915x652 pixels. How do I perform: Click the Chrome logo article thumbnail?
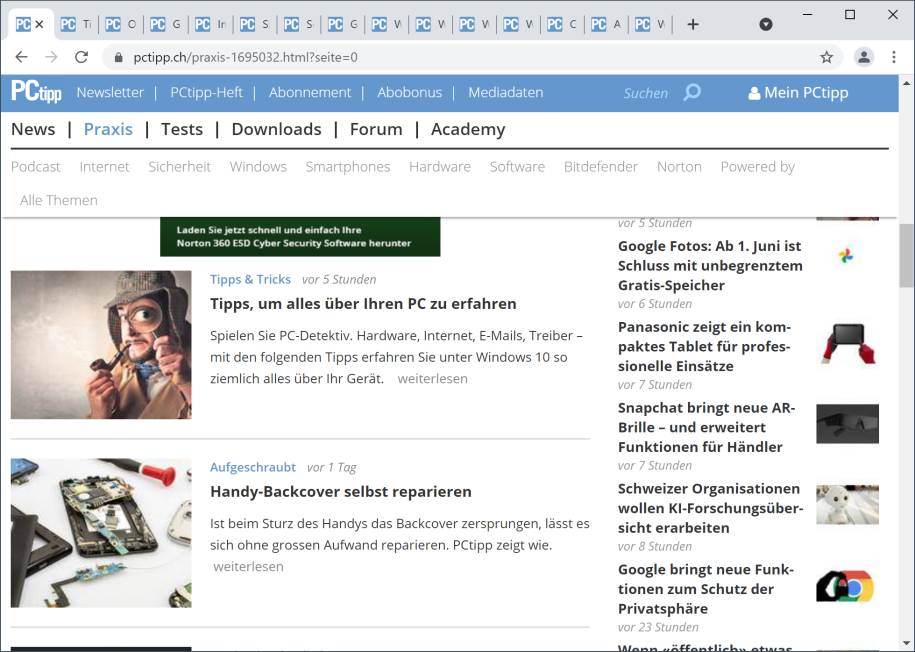(846, 585)
